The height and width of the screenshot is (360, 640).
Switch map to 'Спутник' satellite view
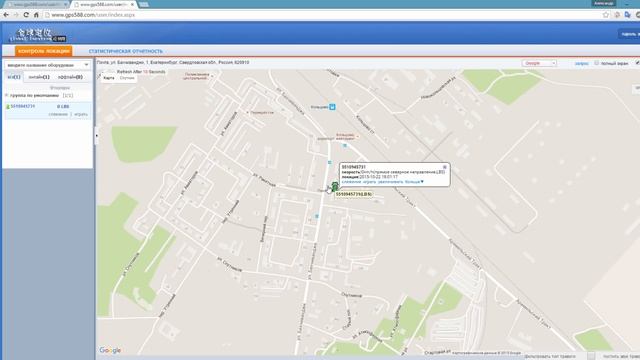(x=127, y=78)
